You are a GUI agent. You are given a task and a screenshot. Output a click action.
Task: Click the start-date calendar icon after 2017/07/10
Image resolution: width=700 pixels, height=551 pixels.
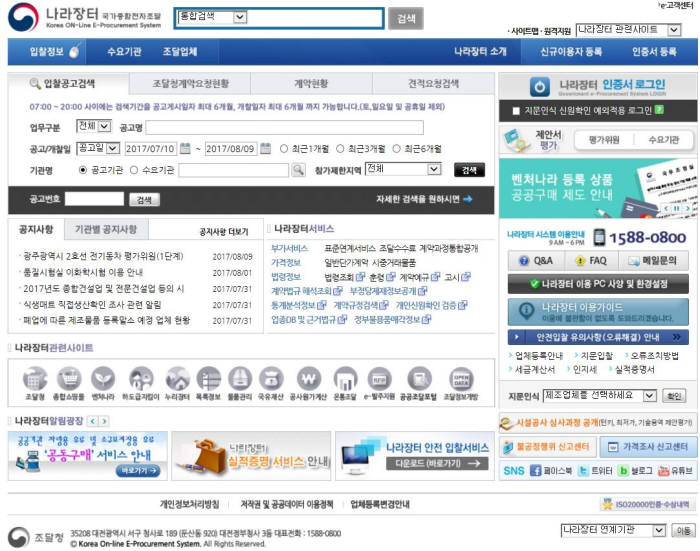[x=185, y=148]
